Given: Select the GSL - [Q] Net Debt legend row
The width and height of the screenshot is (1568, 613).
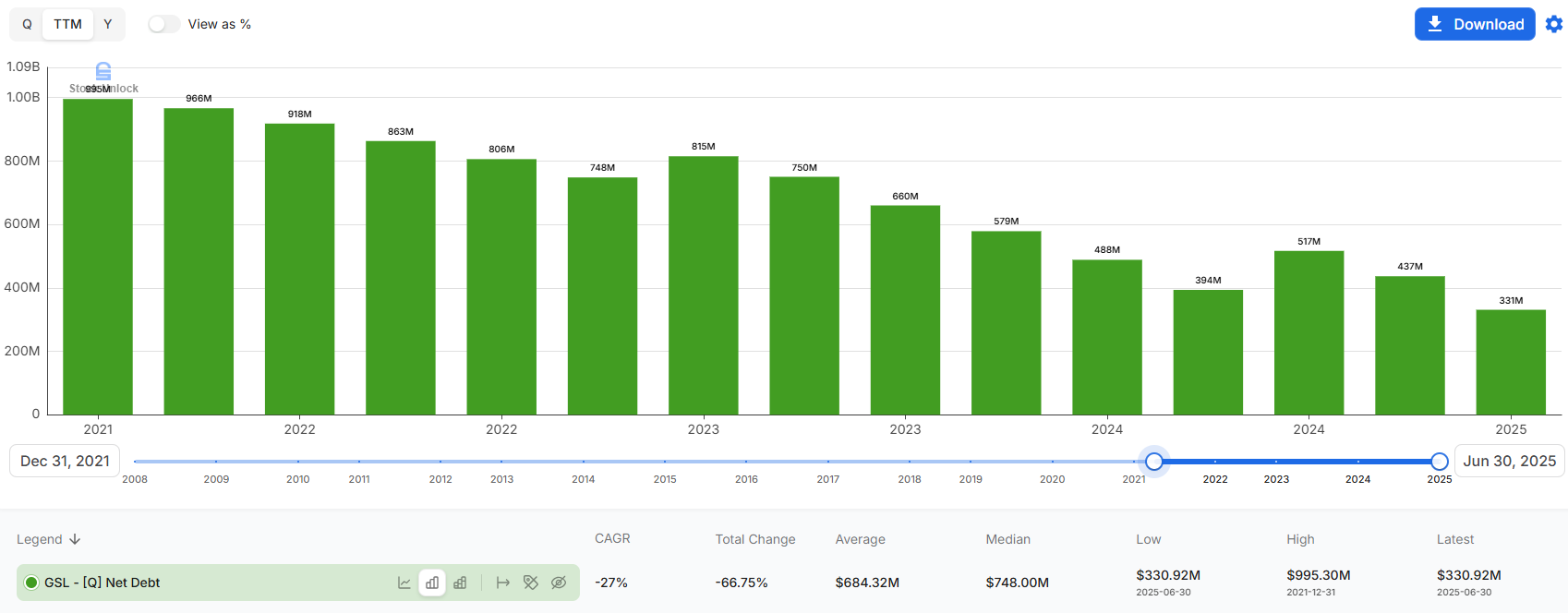Looking at the screenshot, I should pos(298,583).
